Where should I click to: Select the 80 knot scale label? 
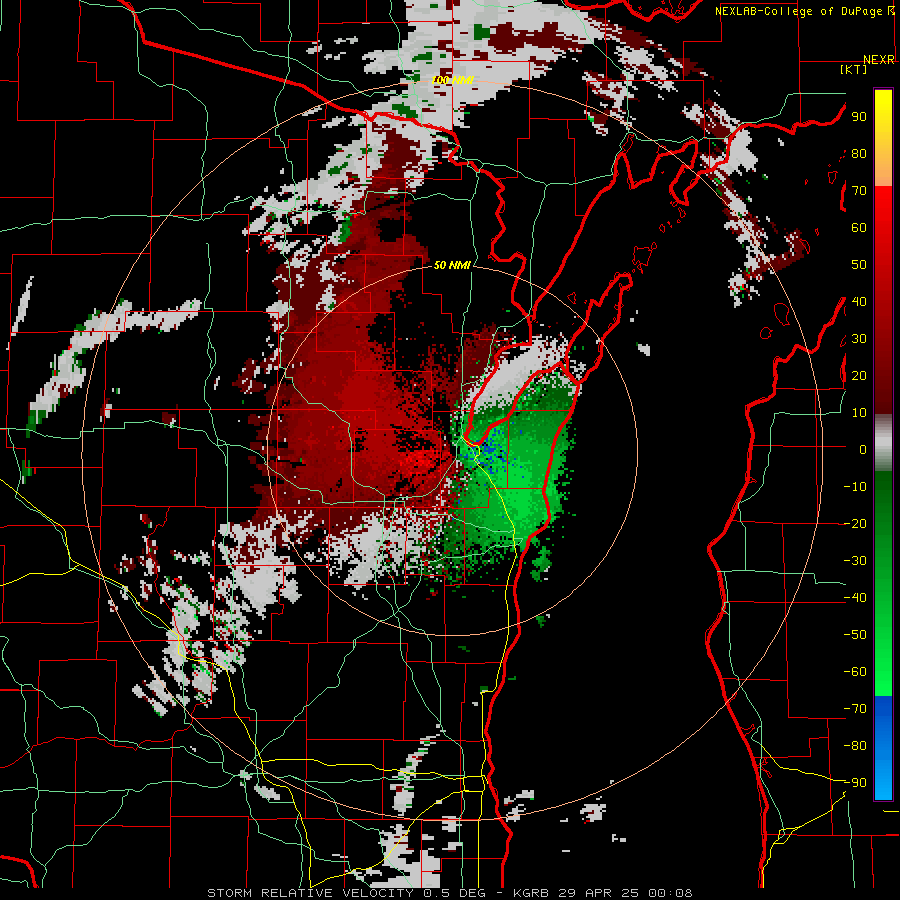(859, 154)
